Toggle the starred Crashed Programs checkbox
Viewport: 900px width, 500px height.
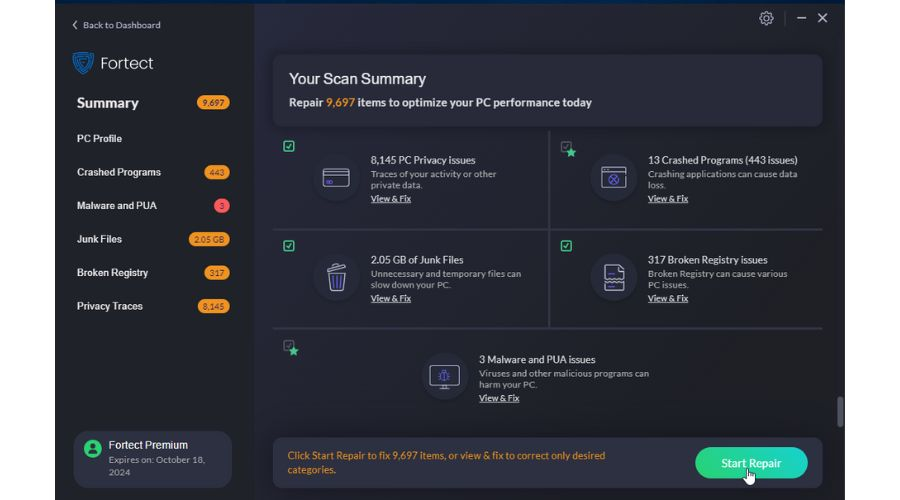click(567, 148)
